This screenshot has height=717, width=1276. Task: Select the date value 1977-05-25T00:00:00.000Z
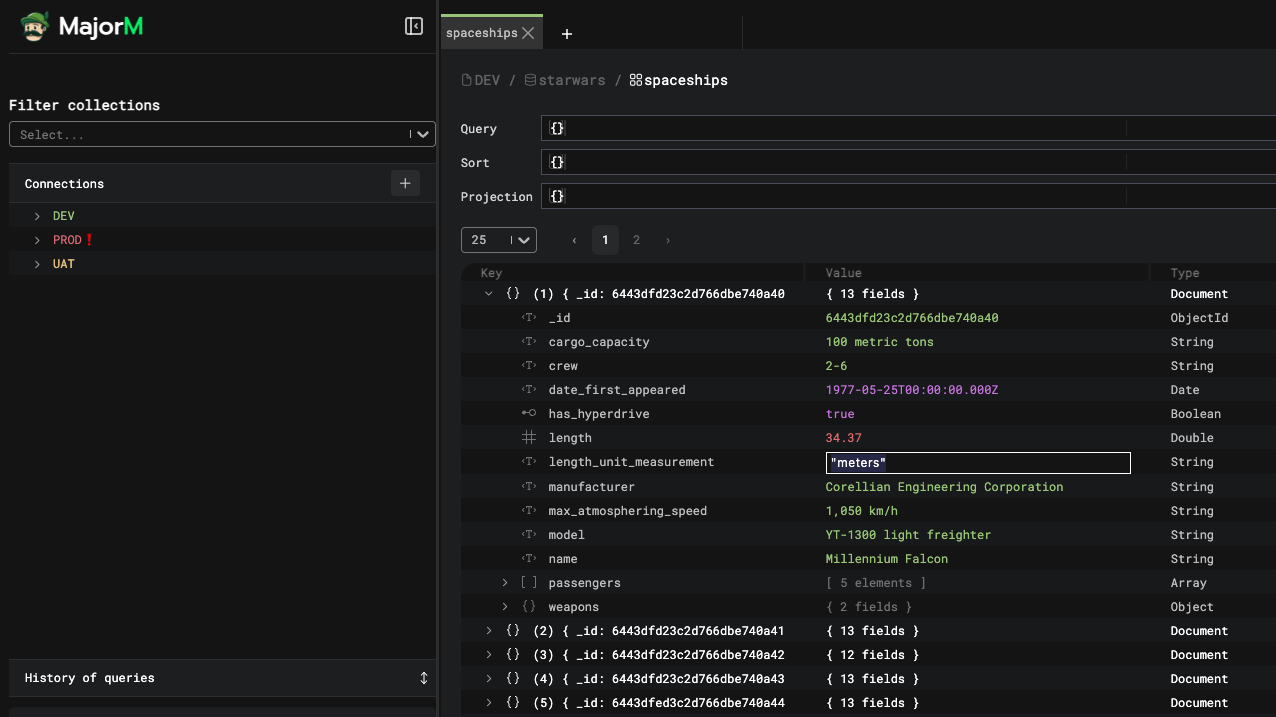click(x=912, y=390)
